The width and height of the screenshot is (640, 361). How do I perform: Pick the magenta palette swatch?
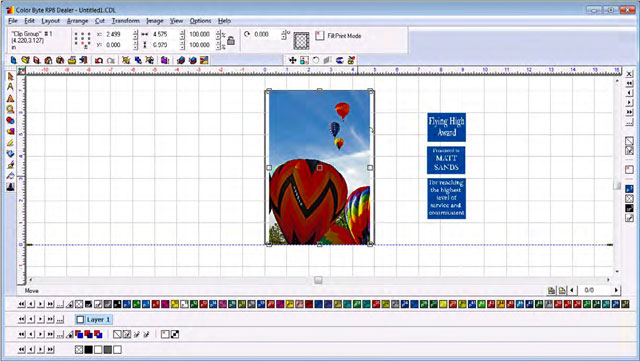165,304
